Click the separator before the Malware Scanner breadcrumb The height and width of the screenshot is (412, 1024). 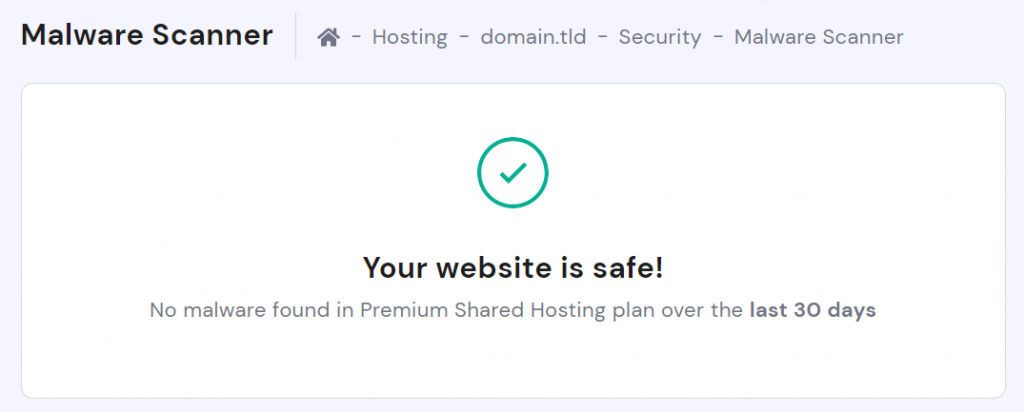(x=717, y=38)
